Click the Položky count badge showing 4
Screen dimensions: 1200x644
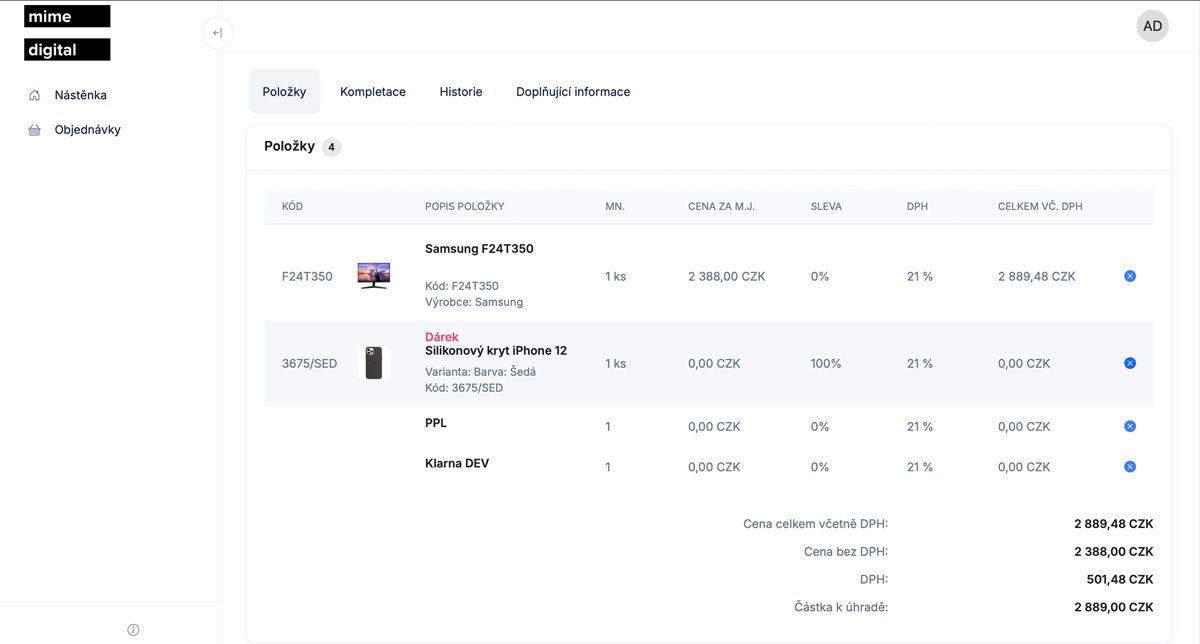coord(331,147)
